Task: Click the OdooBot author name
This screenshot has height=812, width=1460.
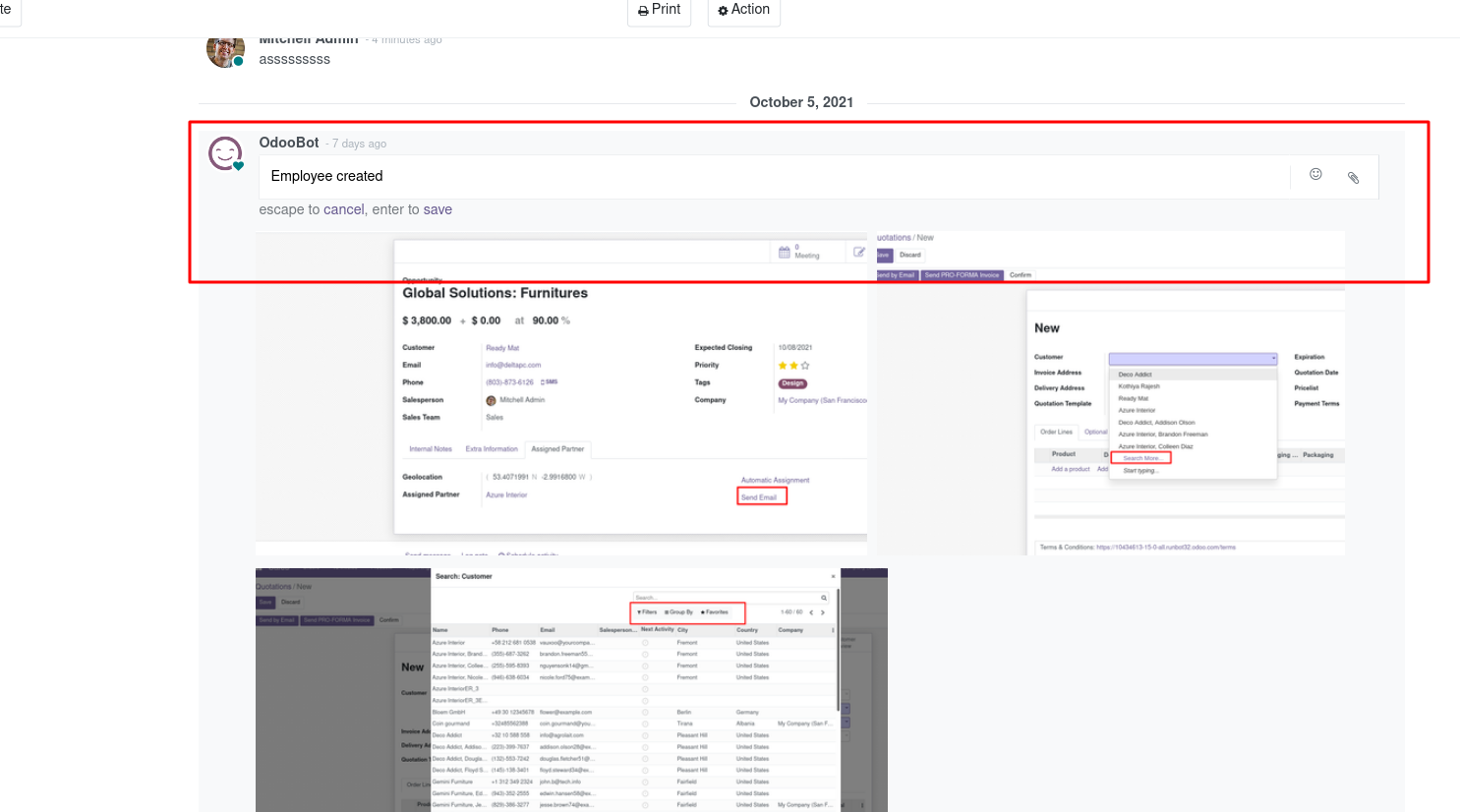Action: (289, 143)
